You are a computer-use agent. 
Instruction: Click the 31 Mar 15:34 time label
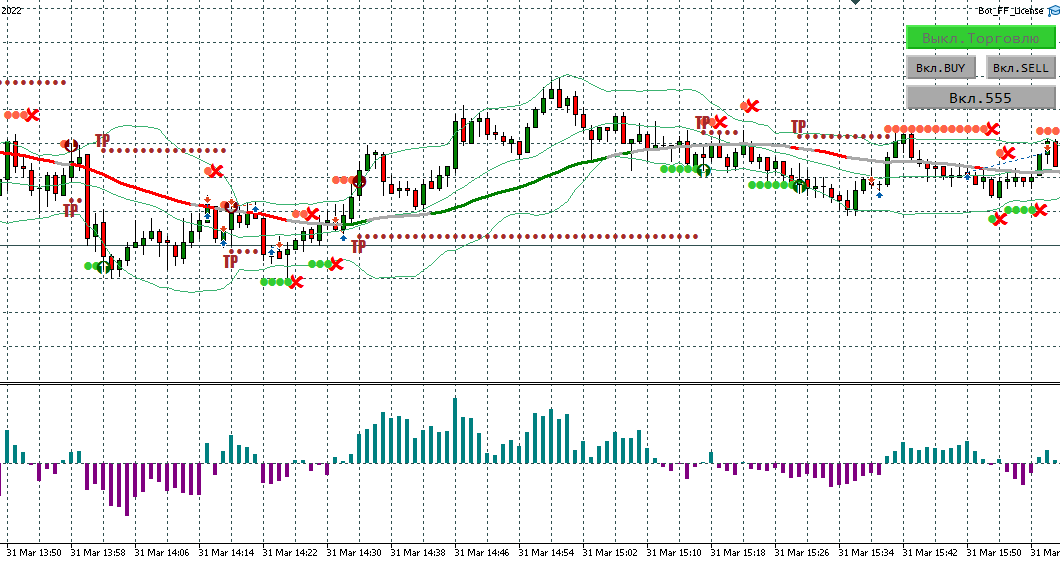click(865, 553)
